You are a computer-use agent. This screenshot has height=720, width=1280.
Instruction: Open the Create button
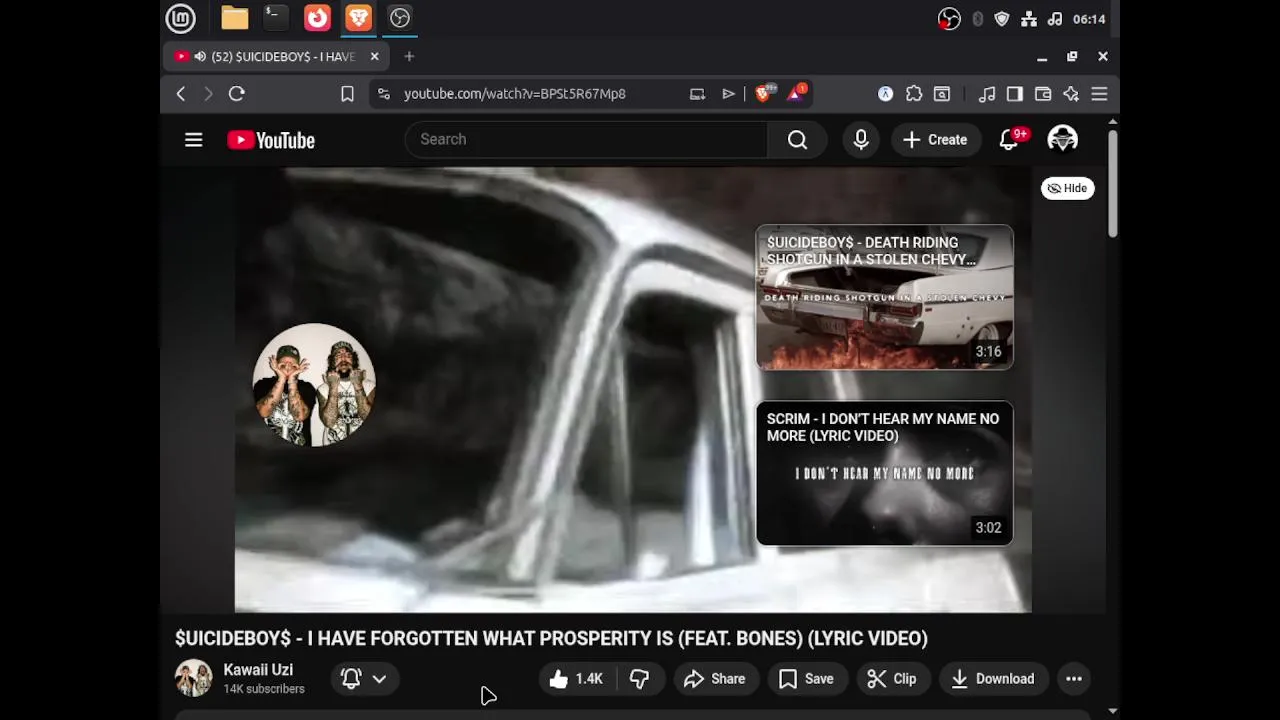click(935, 140)
